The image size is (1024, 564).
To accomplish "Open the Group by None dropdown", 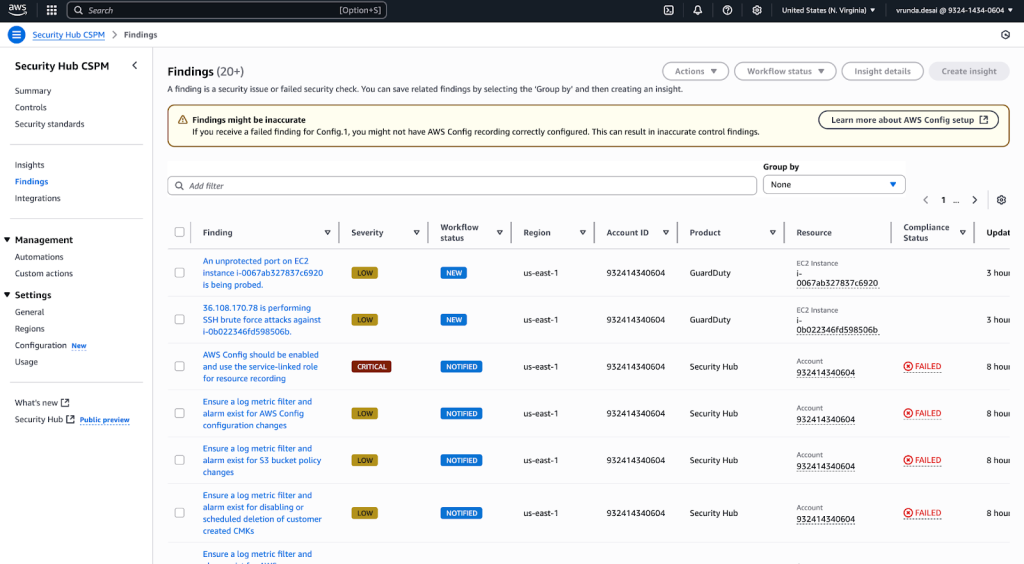I will click(834, 185).
